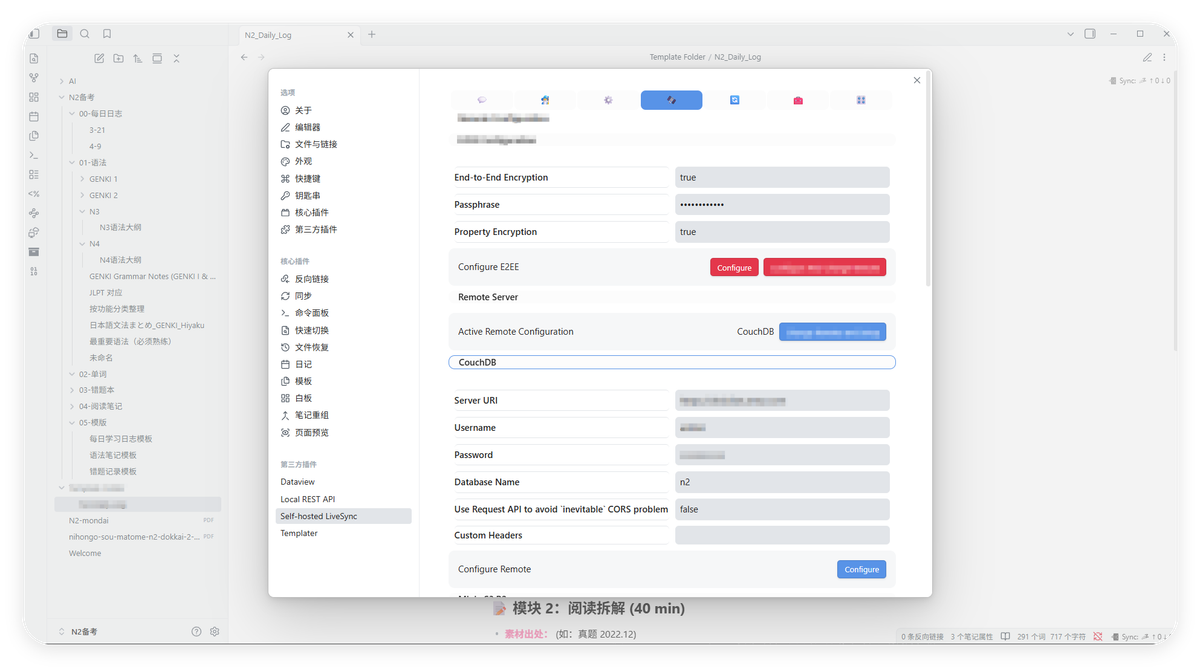
Task: Toggle the right sidebar panel
Action: point(1089,33)
